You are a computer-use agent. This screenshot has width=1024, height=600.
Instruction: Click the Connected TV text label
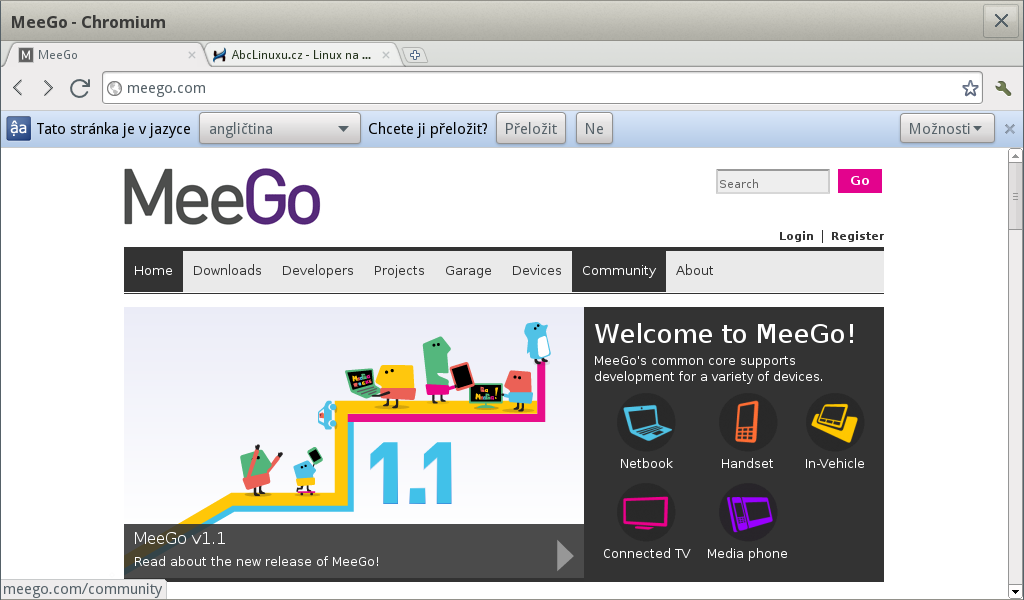(x=647, y=554)
